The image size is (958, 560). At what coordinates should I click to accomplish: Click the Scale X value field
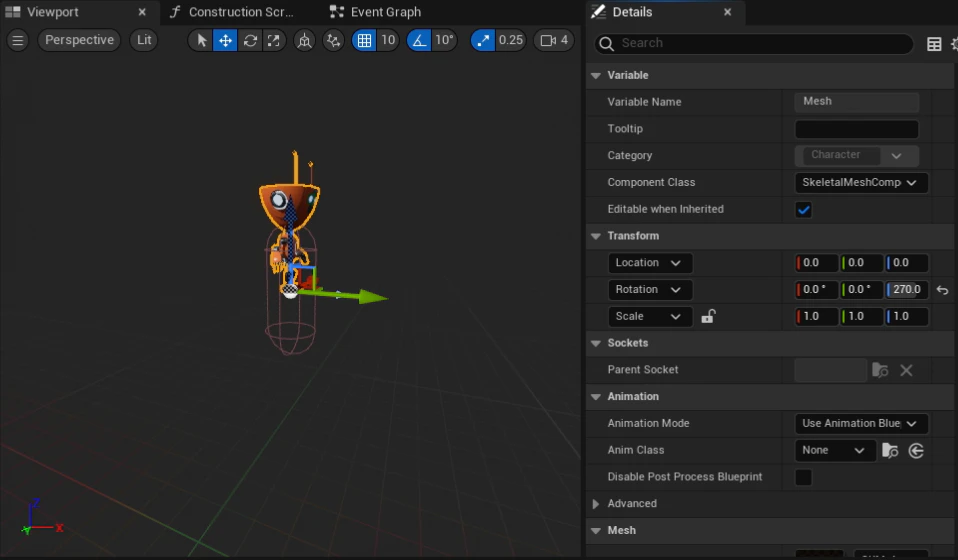[817, 316]
